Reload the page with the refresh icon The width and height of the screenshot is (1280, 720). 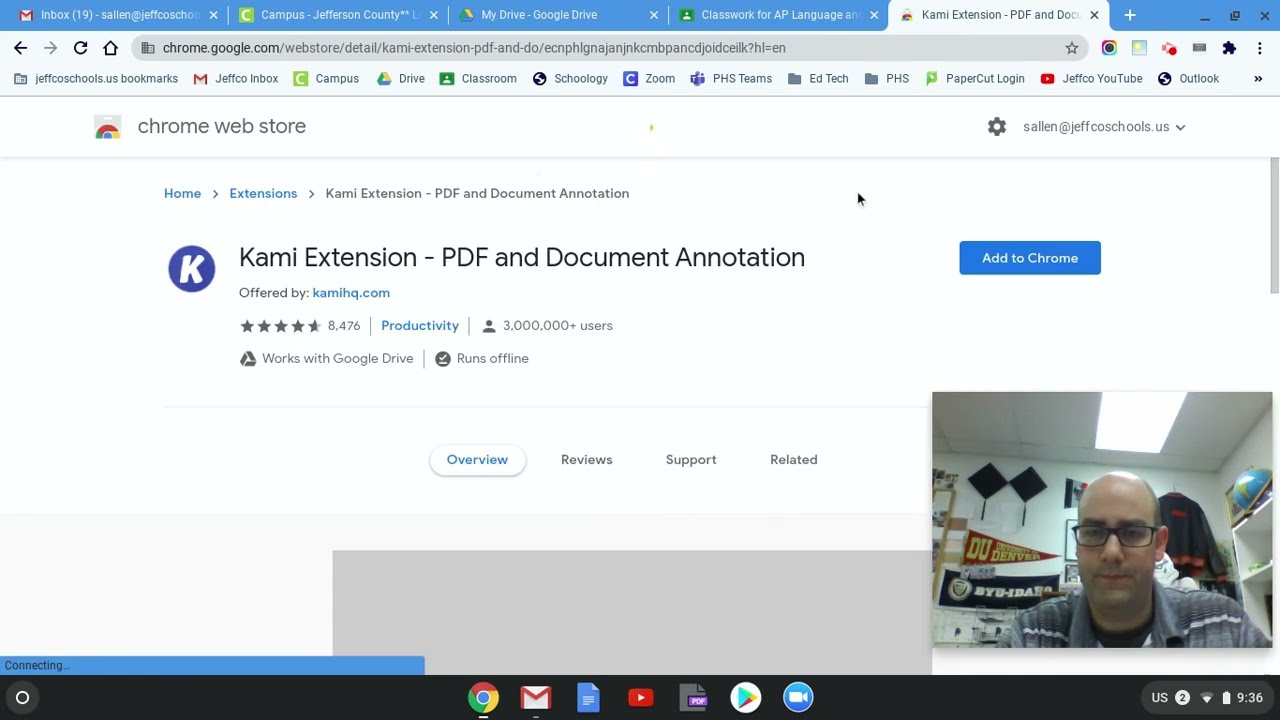80,48
